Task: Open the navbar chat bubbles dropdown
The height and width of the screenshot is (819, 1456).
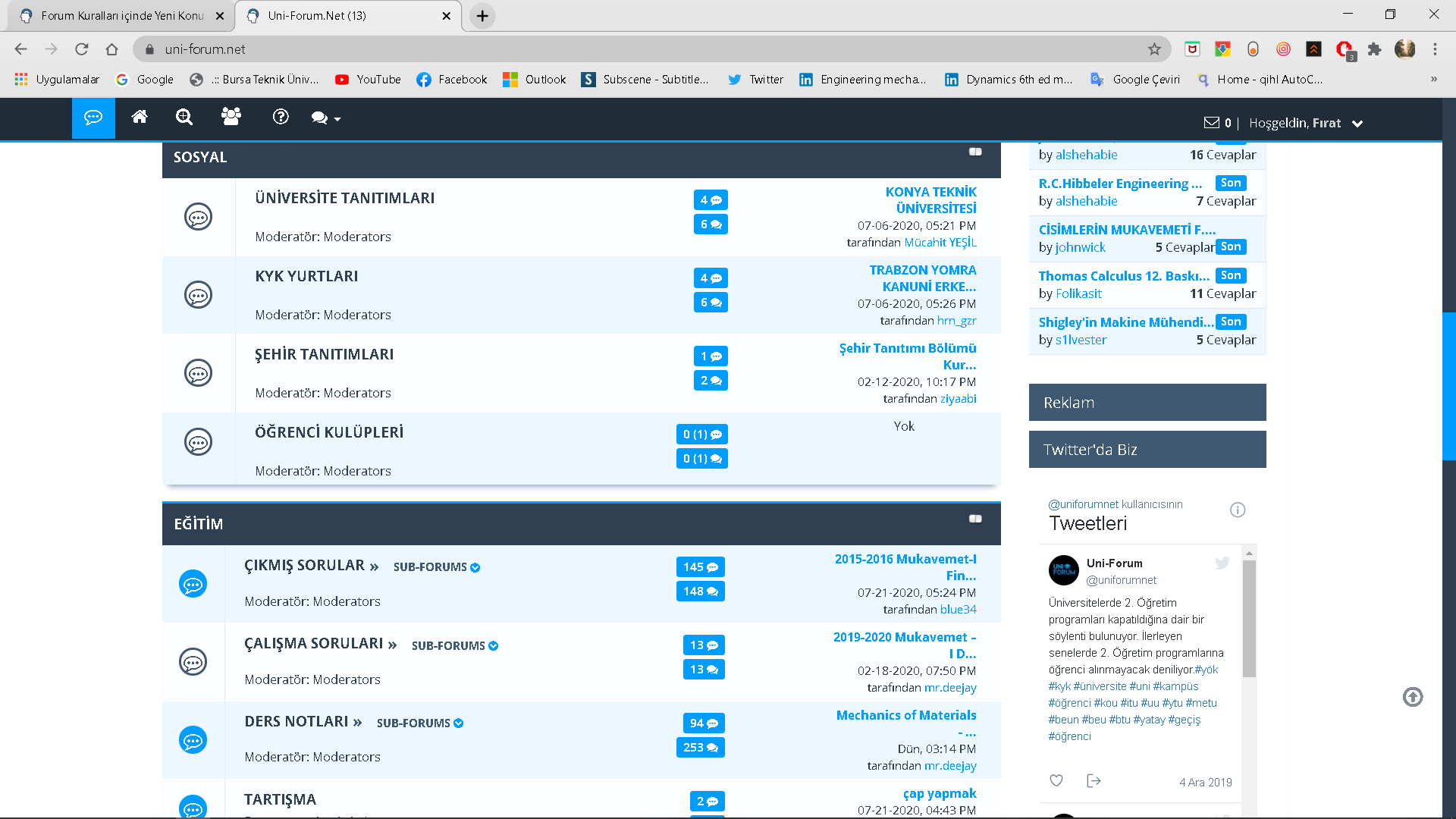Action: [326, 118]
